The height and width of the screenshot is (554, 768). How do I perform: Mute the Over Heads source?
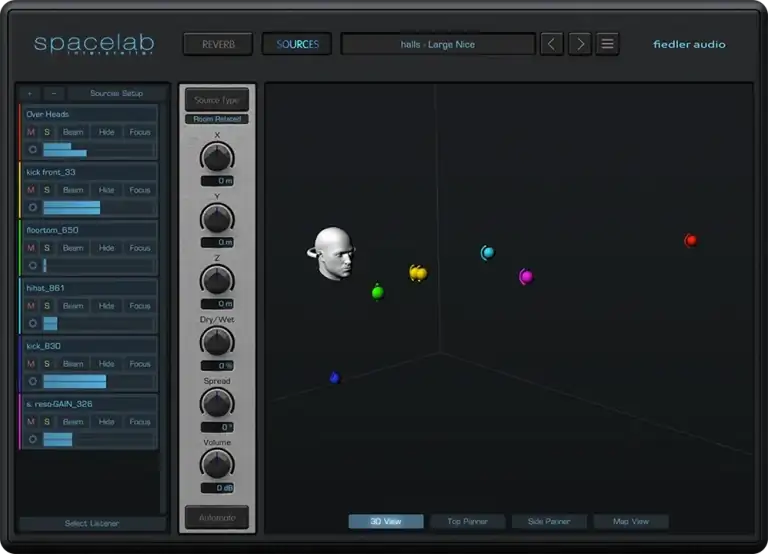coord(31,132)
